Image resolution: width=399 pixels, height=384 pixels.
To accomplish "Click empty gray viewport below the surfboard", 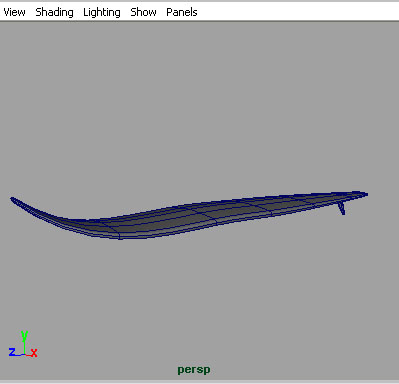I will click(x=200, y=287).
